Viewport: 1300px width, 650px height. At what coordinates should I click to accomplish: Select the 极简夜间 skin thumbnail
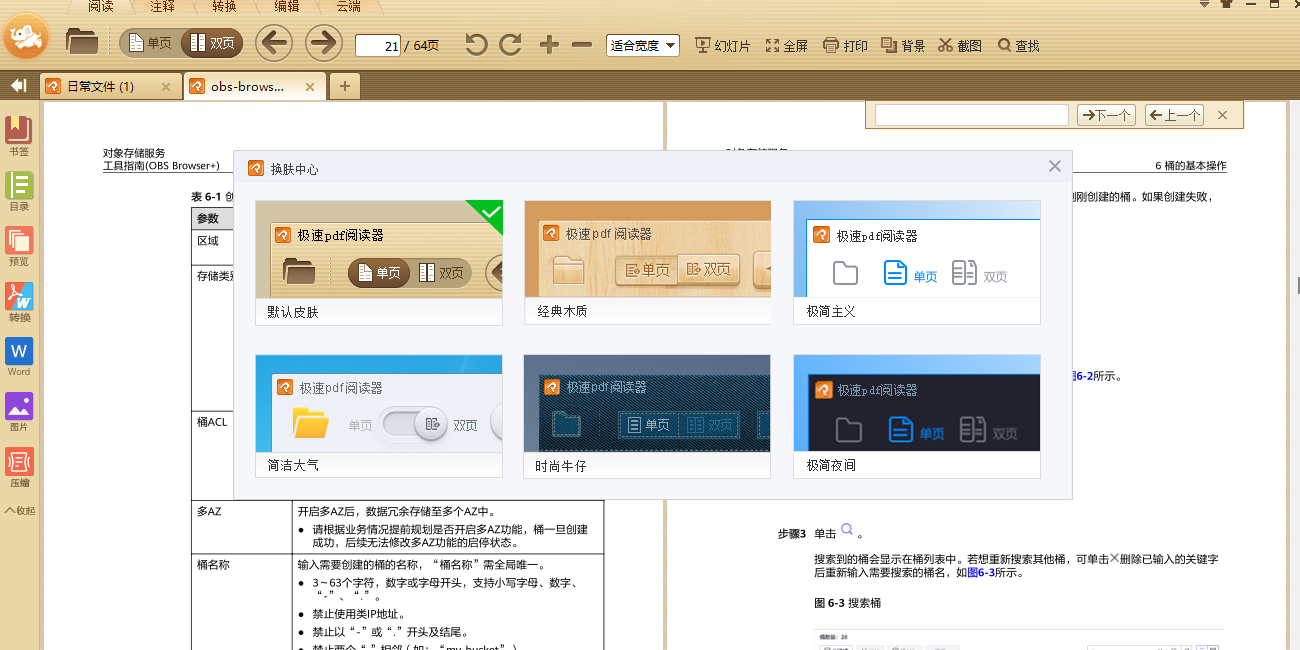click(x=917, y=416)
